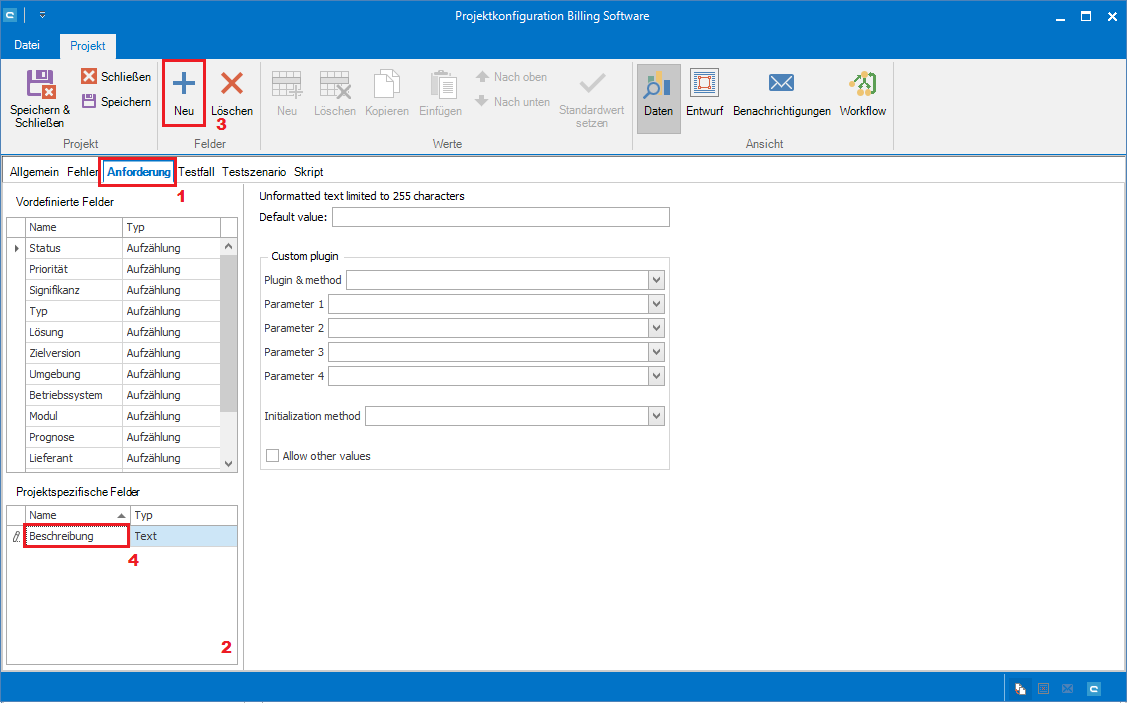The height and width of the screenshot is (703, 1127).
Task: Open the Parameter 1 dropdown
Action: point(657,304)
